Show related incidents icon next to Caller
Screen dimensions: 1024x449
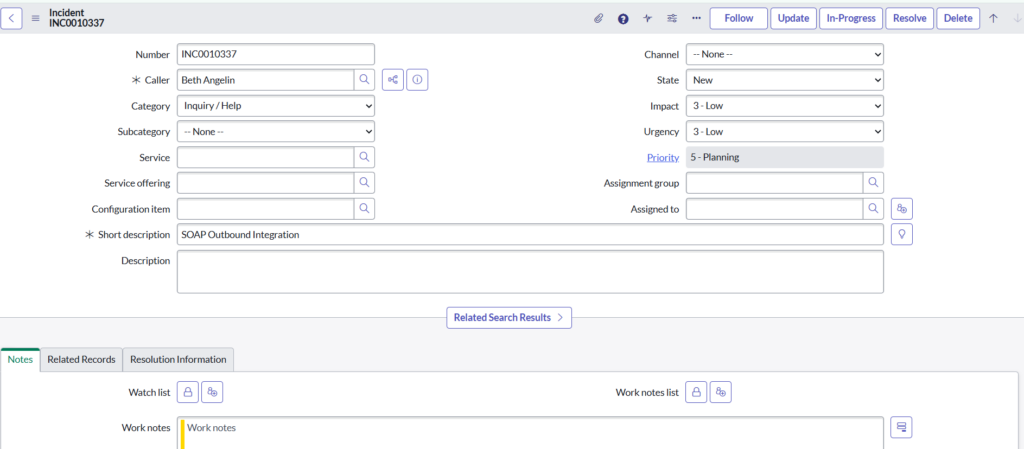click(x=393, y=80)
